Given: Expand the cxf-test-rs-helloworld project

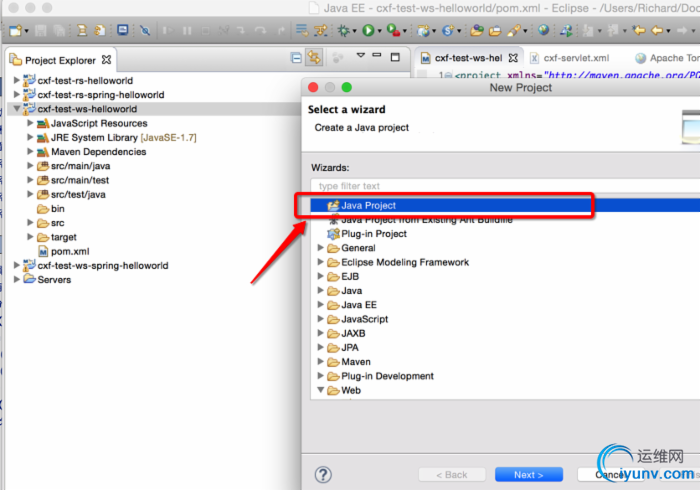Looking at the screenshot, I should click(x=17, y=80).
